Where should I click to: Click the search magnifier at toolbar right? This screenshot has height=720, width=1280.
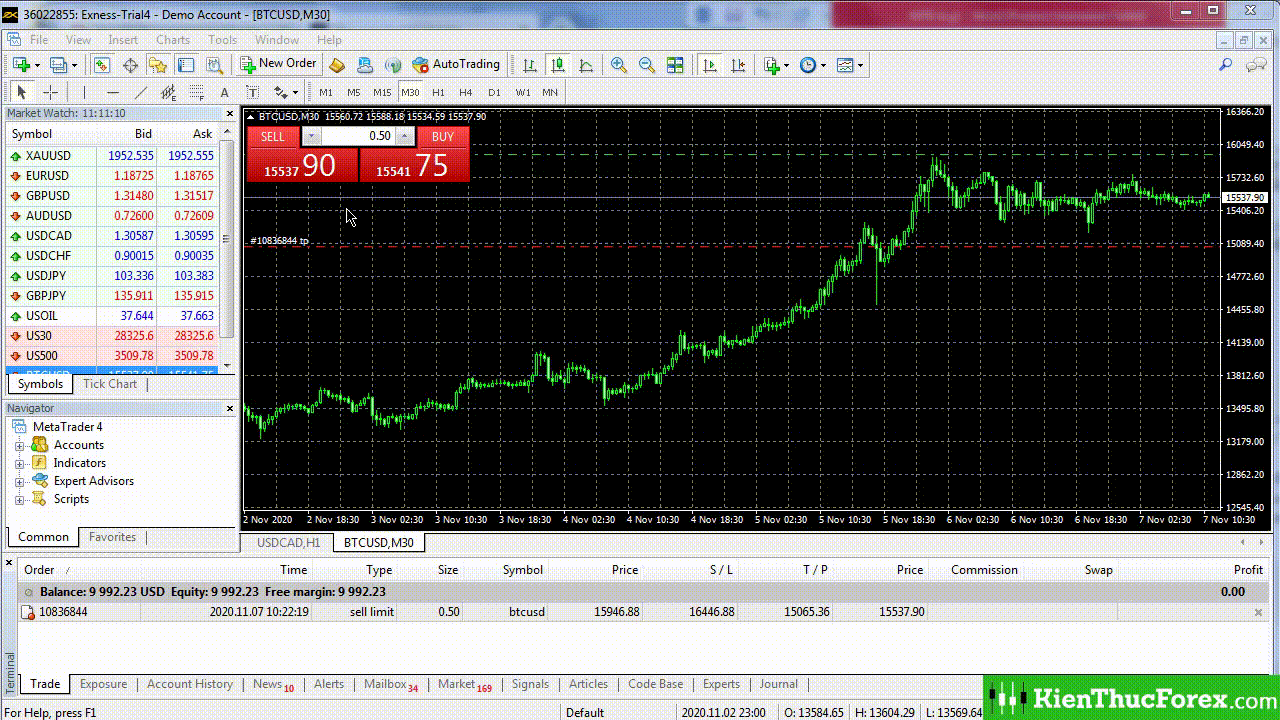point(1225,65)
